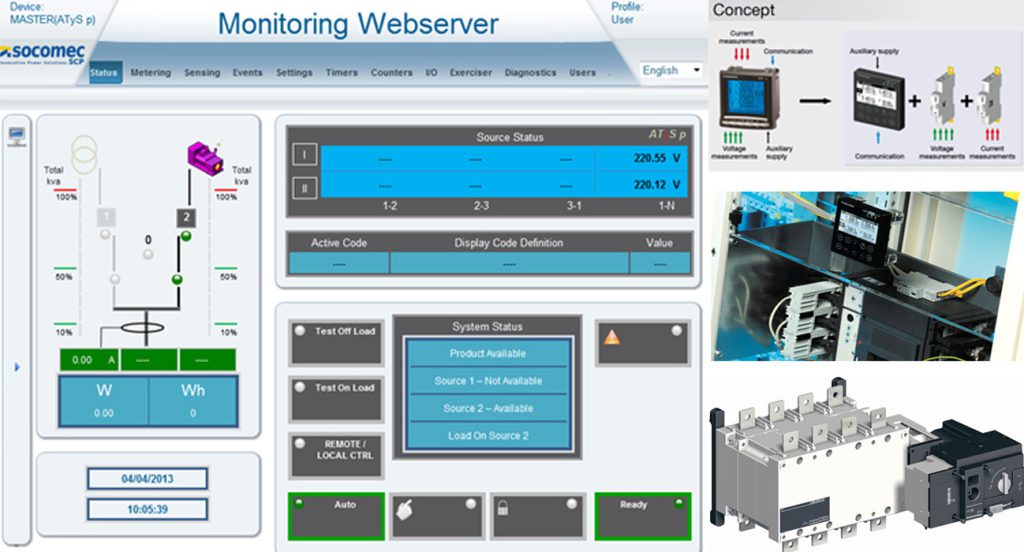This screenshot has height=552, width=1024.
Task: Click the panel installation photo
Action: pos(866,276)
